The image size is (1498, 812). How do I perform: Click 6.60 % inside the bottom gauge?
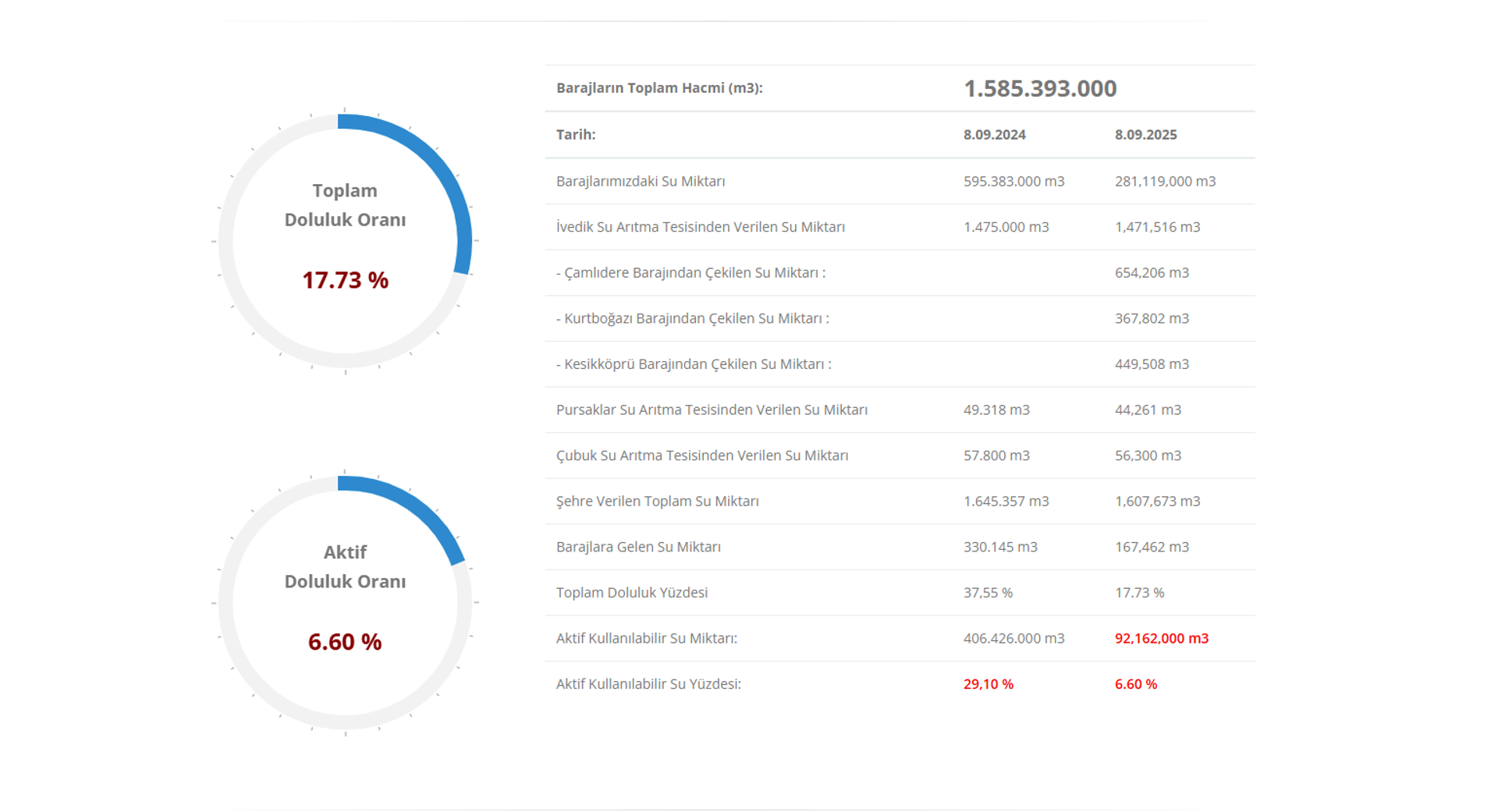[345, 642]
